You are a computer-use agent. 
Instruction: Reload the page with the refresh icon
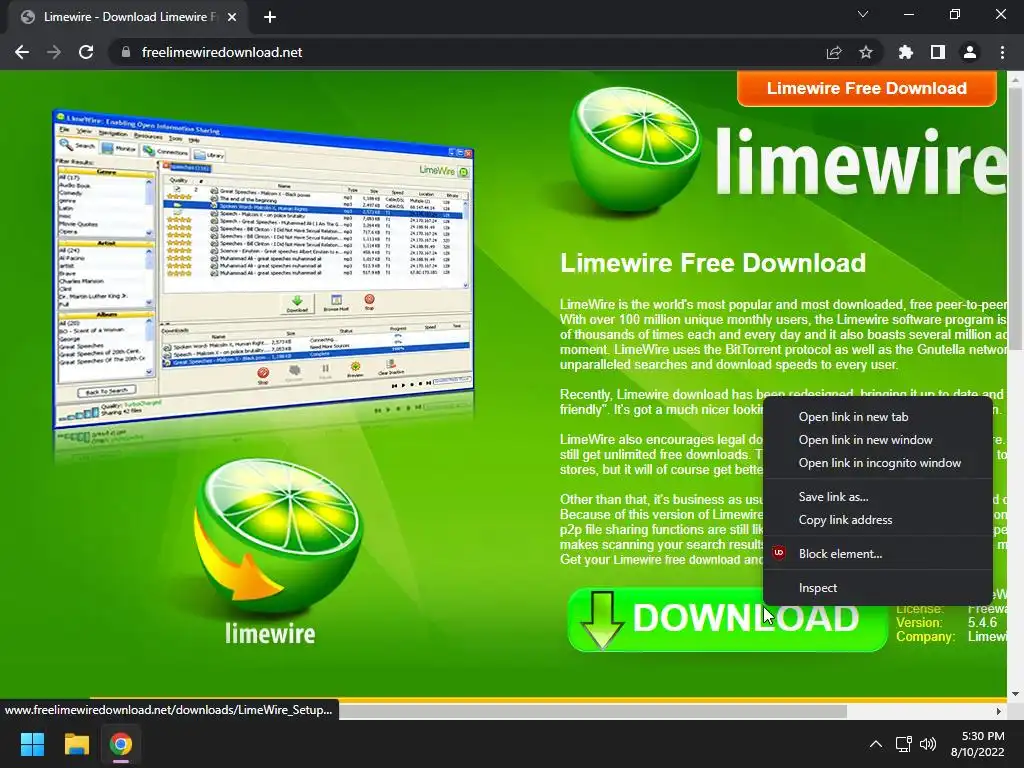[86, 52]
